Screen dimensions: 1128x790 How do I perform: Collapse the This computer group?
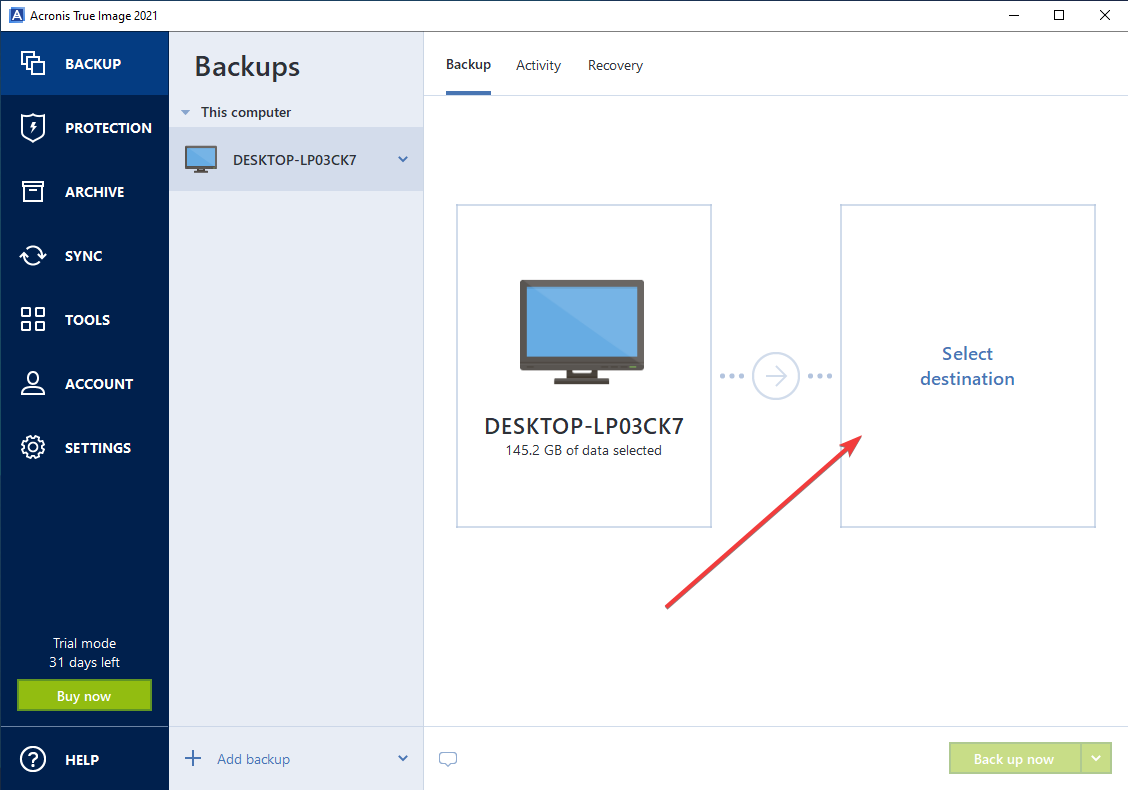click(186, 112)
